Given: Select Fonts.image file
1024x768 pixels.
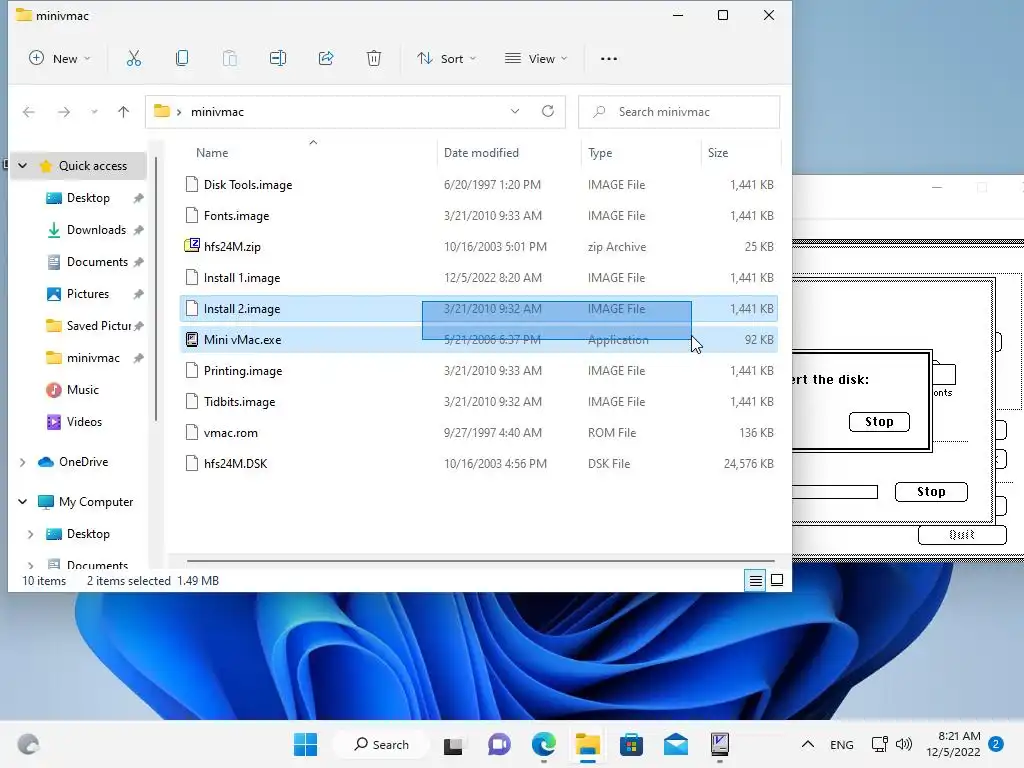Looking at the screenshot, I should (x=479, y=216).
